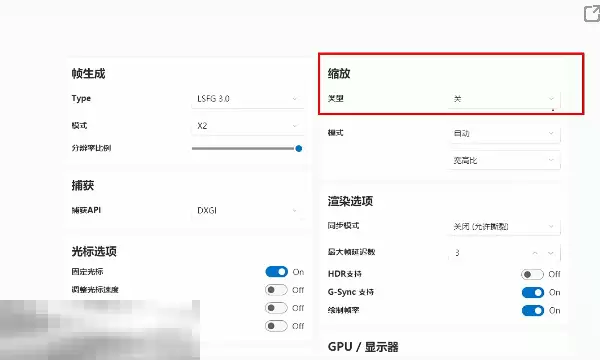600x360 pixels.
Task: Enable the HDR支持 switch
Action: tap(532, 274)
